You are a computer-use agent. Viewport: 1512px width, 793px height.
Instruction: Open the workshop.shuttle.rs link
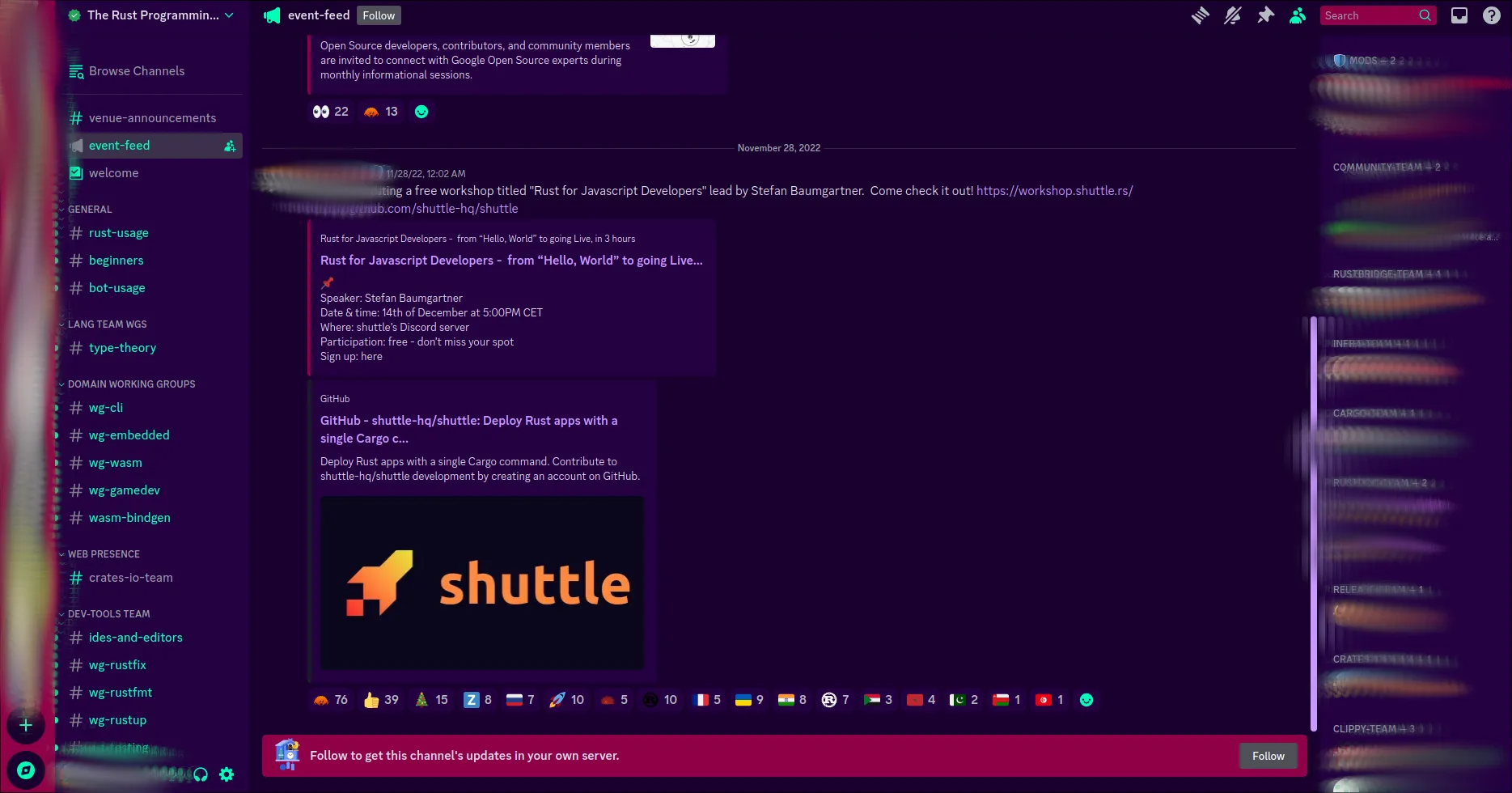pos(1054,191)
